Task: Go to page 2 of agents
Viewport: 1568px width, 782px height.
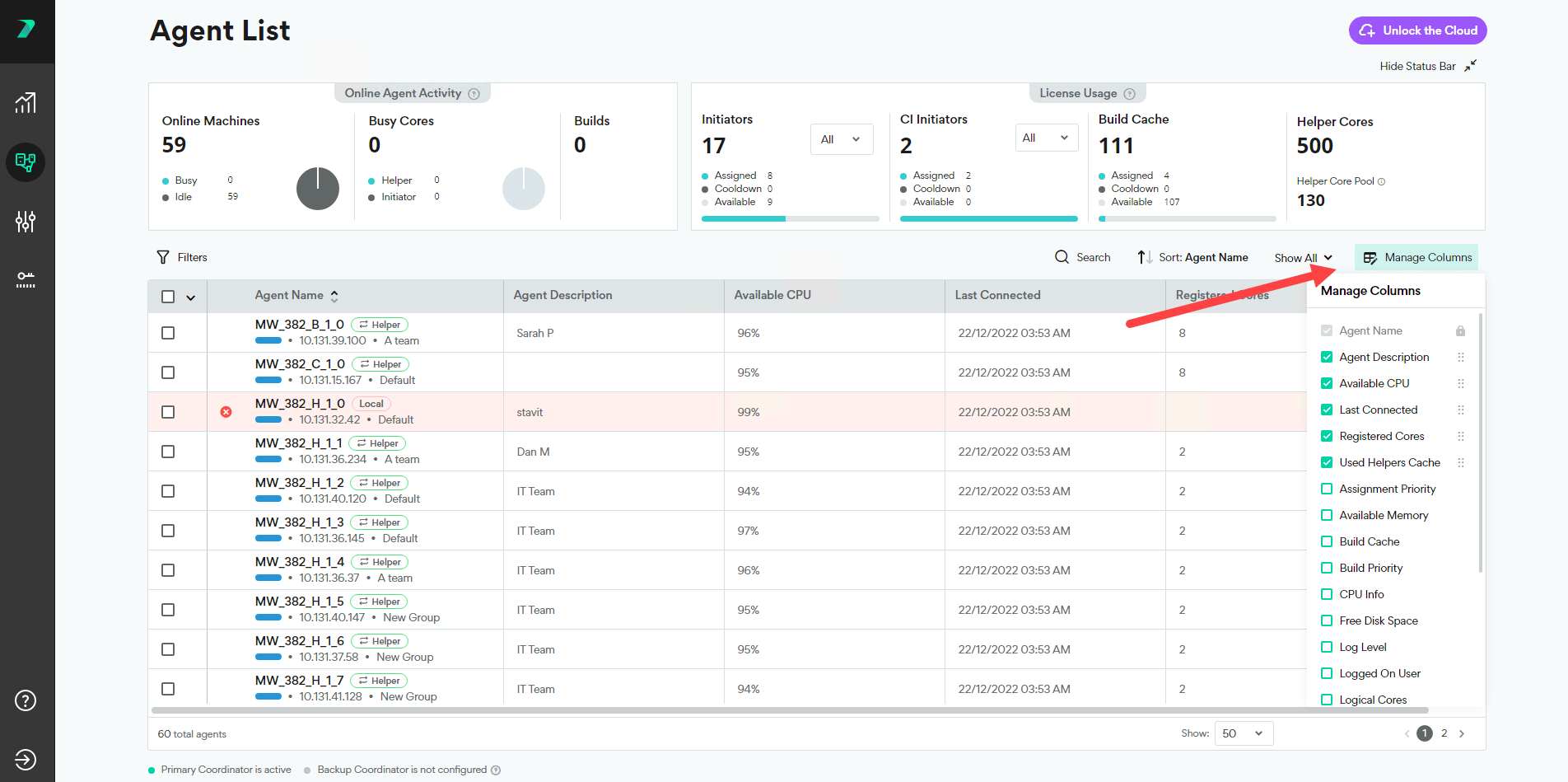Action: [1444, 733]
